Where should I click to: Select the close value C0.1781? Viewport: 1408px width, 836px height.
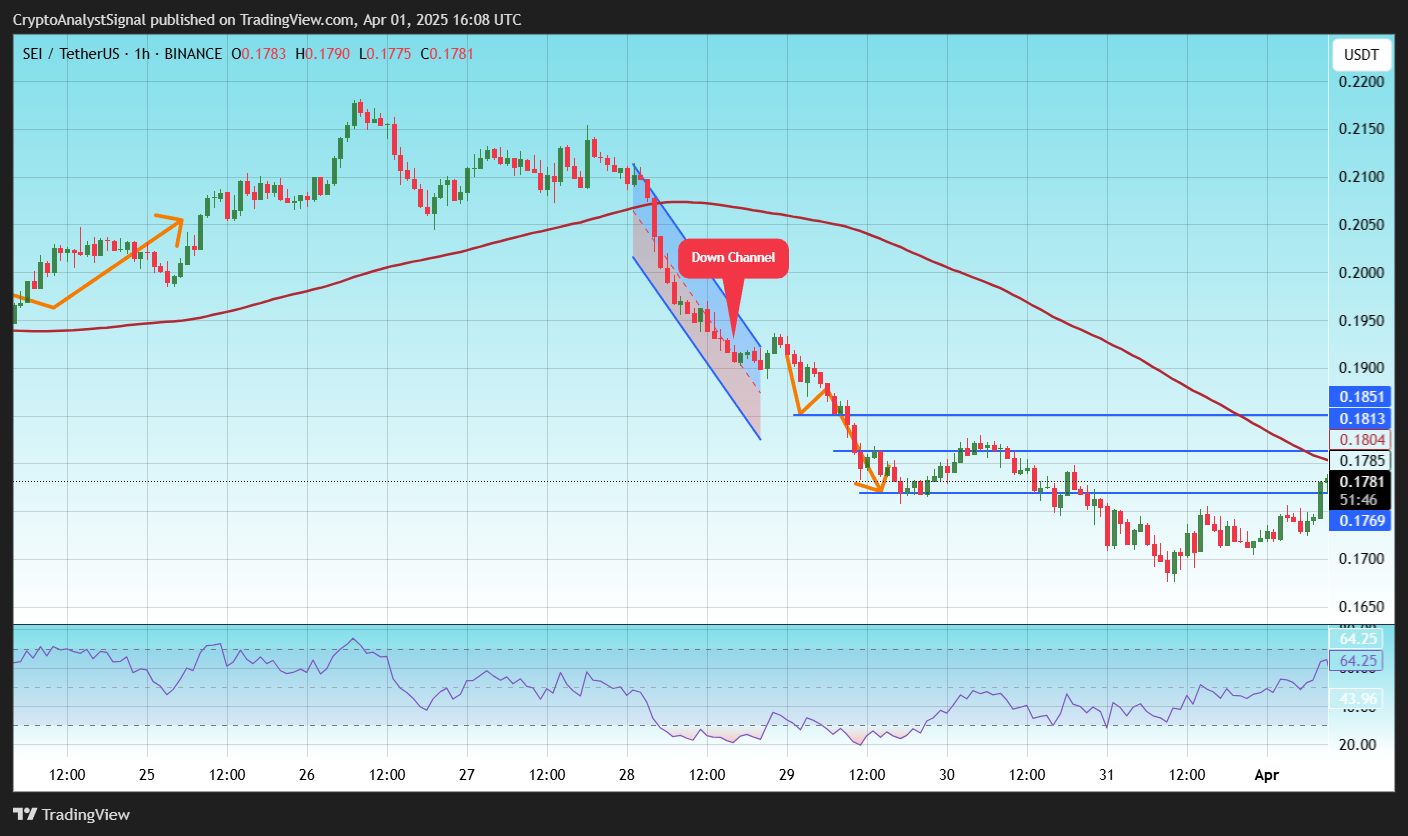447,53
